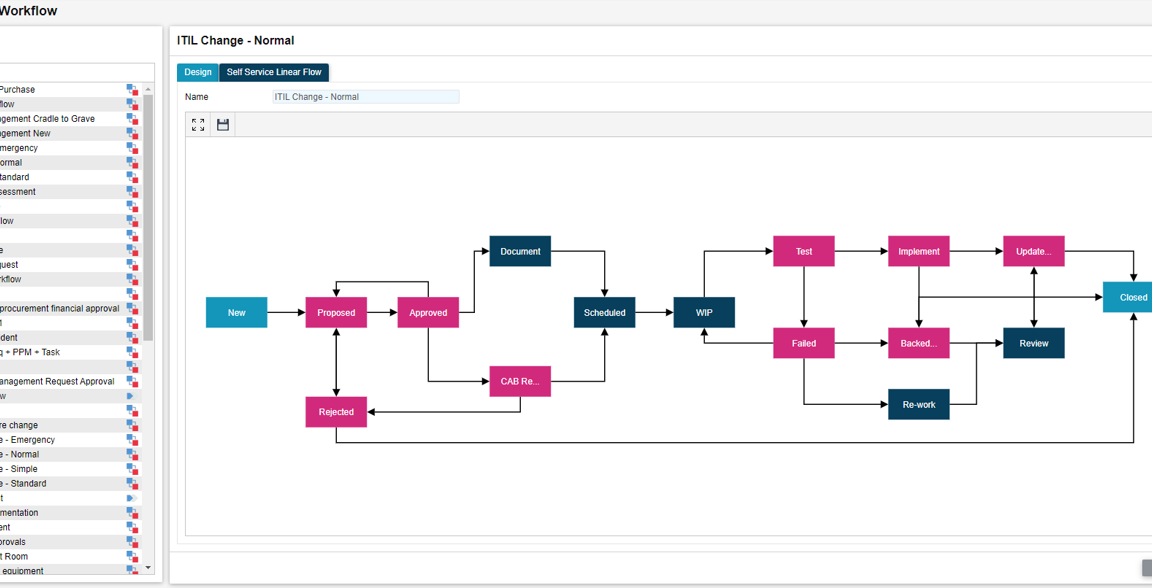Screen dimensions: 1152x588
Task: Click the copy icon in the Purchase row
Action: [132, 90]
